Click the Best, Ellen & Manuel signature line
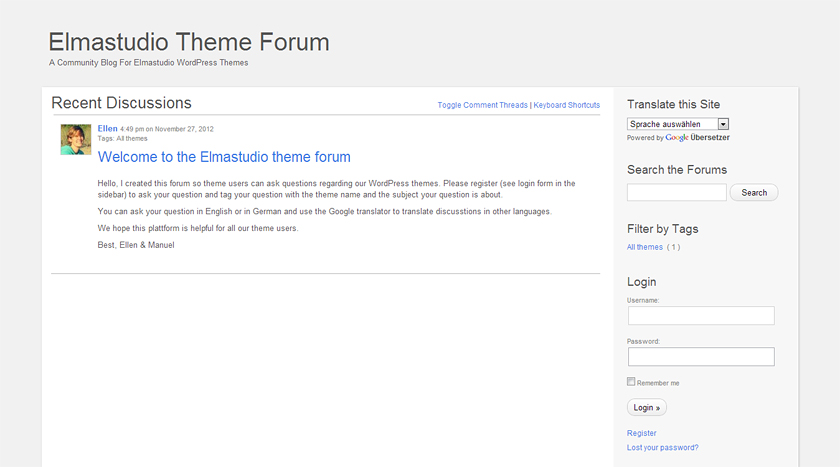Screen dimensions: 840x467 coord(136,245)
